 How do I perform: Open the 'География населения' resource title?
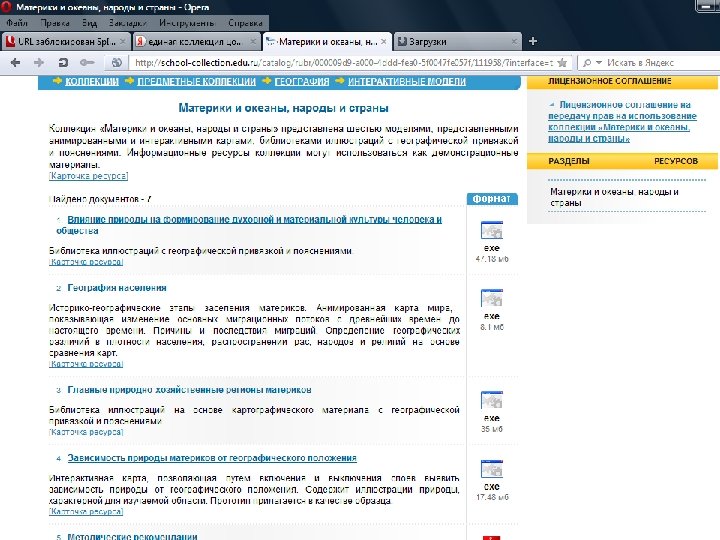click(x=117, y=288)
